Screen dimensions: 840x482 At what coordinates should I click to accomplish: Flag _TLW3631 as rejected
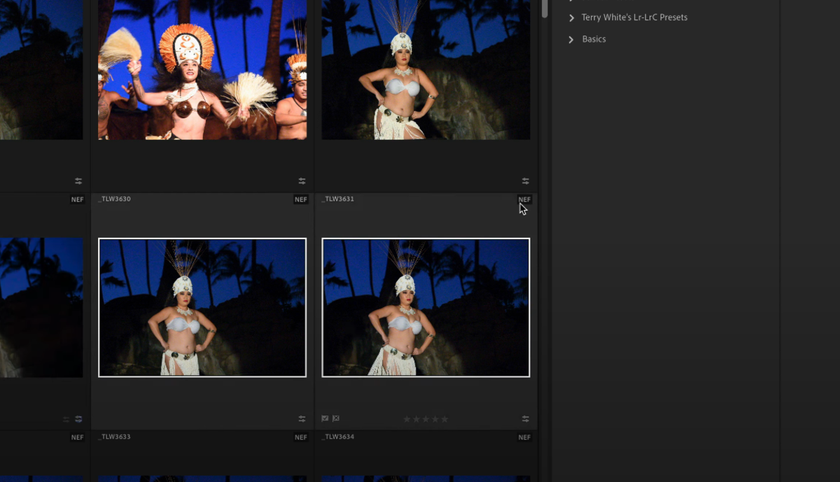[336, 418]
